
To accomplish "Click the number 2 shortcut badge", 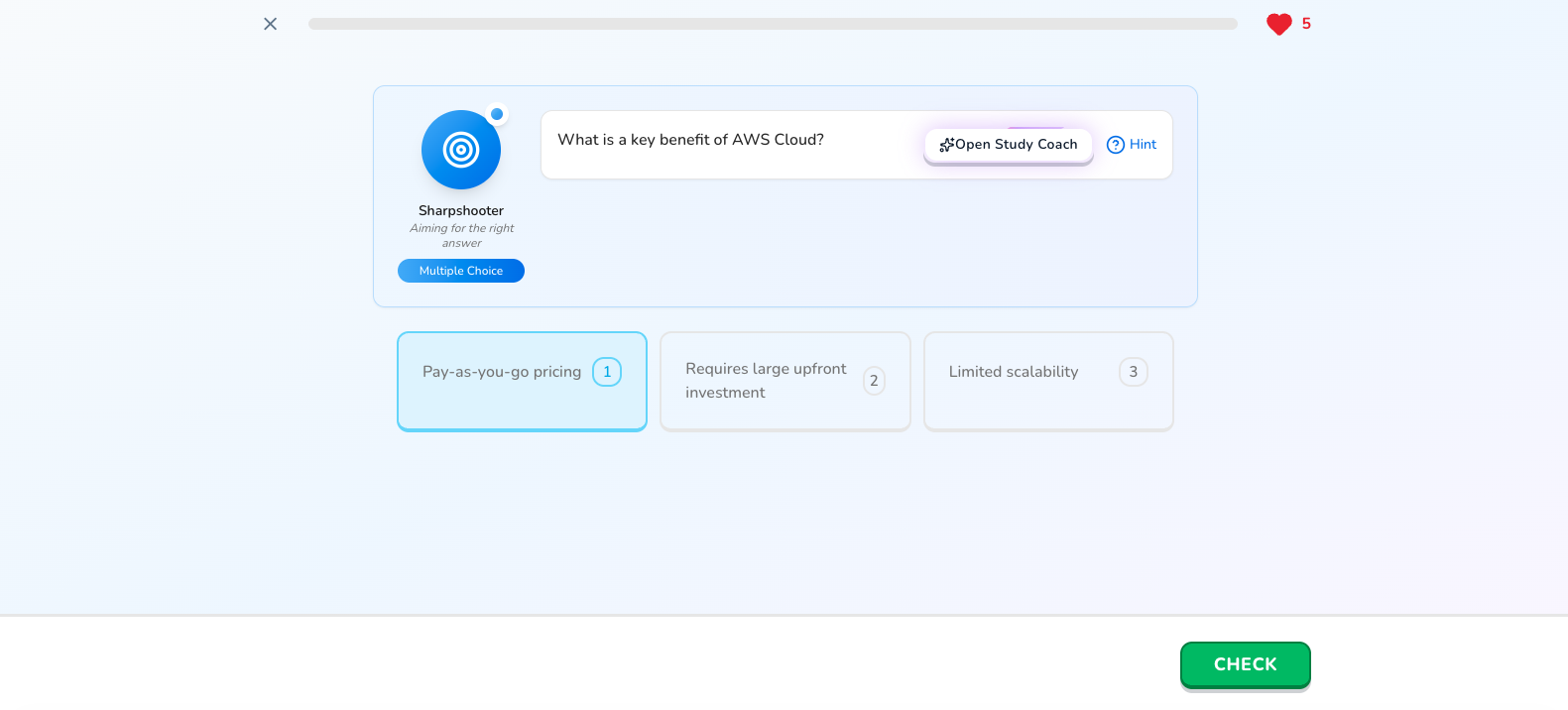I will click(x=874, y=381).
